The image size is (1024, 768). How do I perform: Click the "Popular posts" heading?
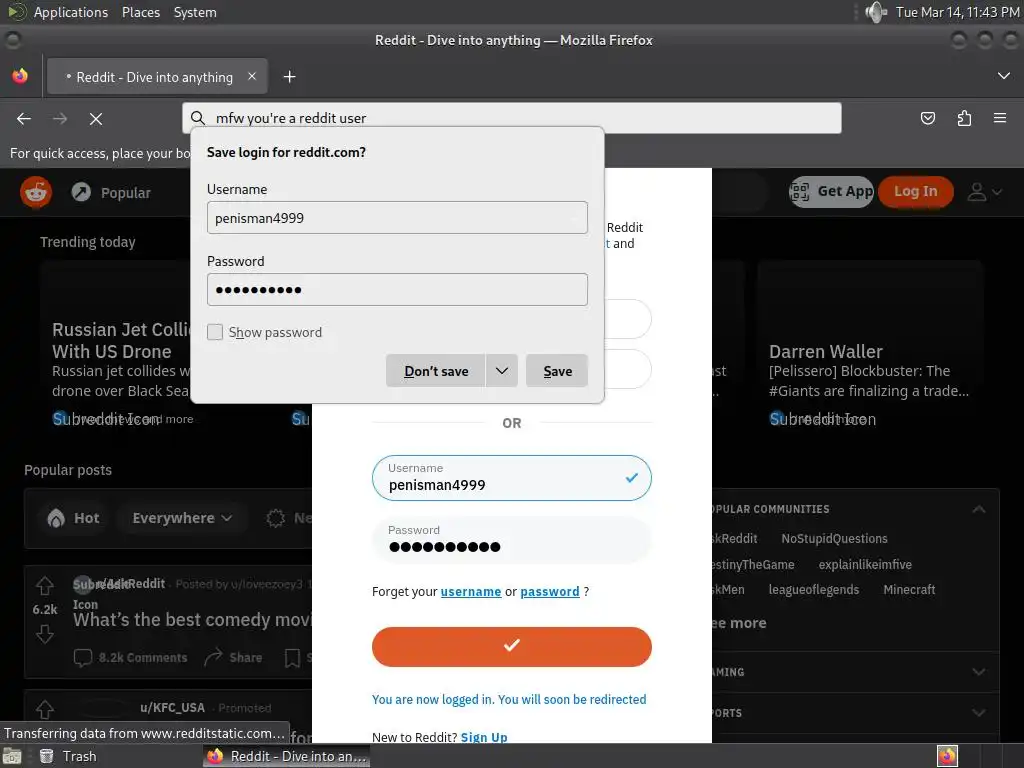click(68, 470)
